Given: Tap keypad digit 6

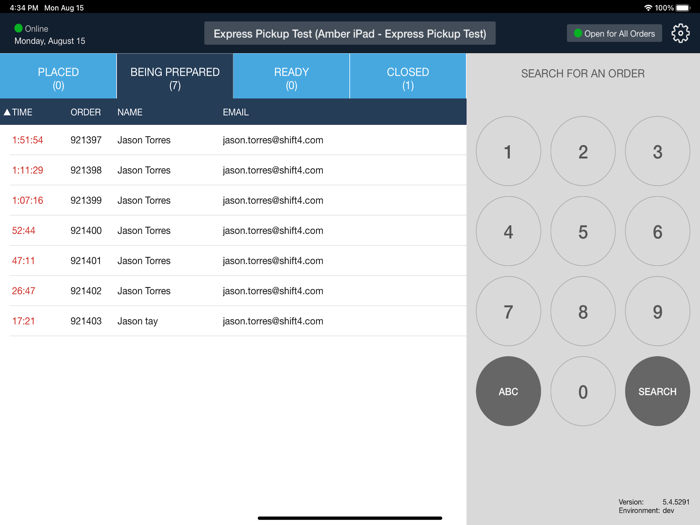Looking at the screenshot, I should coord(657,231).
